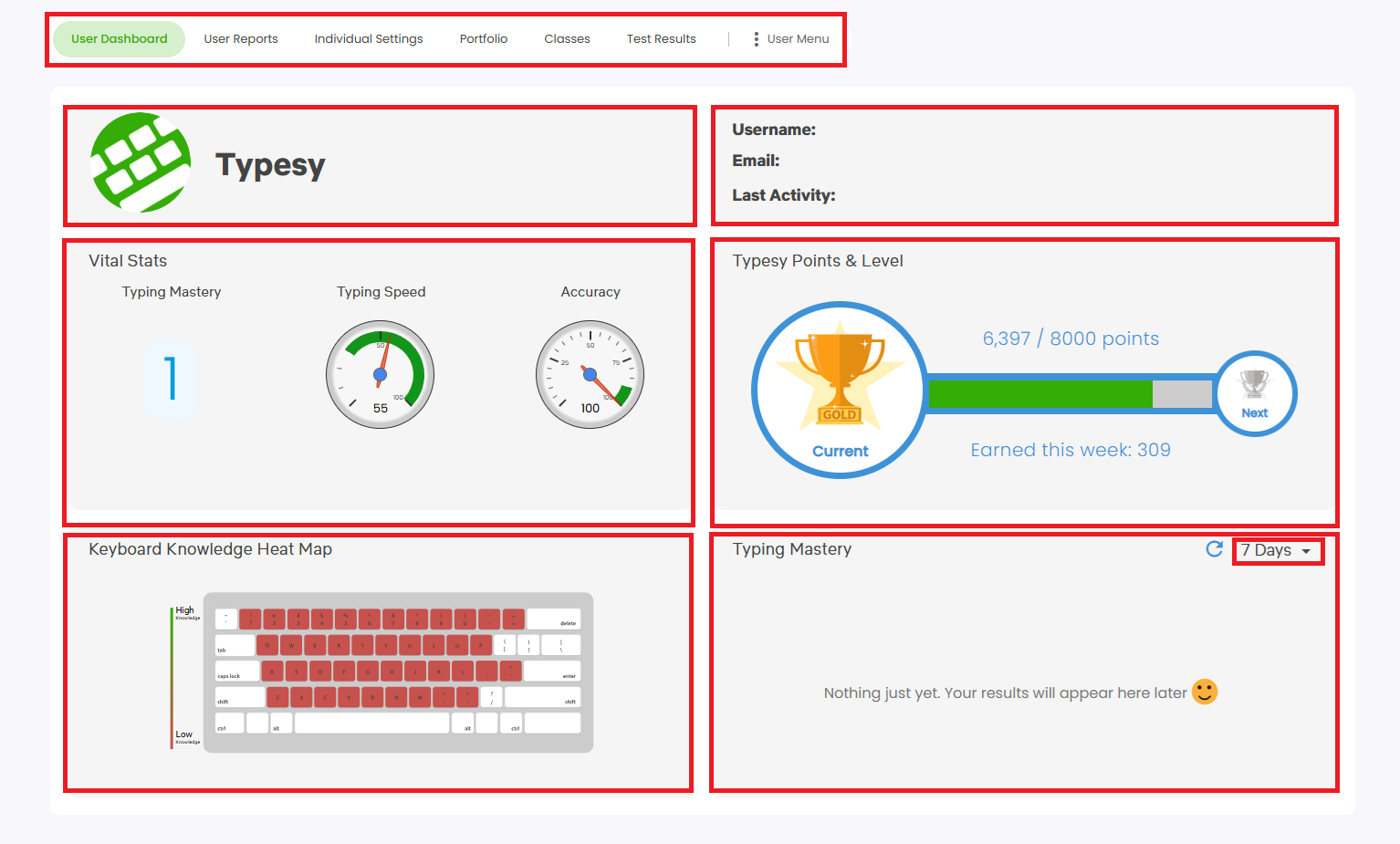Click the tab key on heat map keyboard
Image resolution: width=1400 pixels, height=844 pixels.
pos(235,646)
